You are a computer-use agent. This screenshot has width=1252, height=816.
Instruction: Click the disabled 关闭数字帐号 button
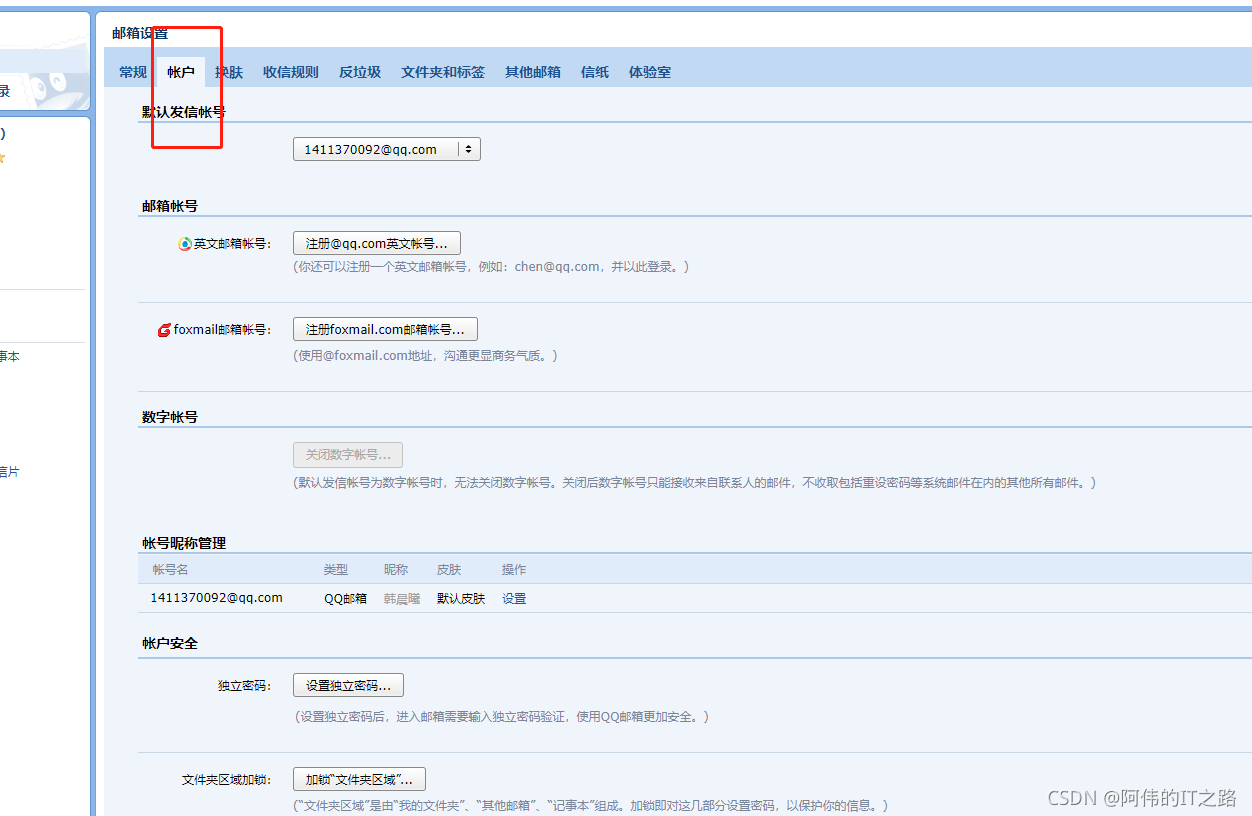[x=348, y=455]
